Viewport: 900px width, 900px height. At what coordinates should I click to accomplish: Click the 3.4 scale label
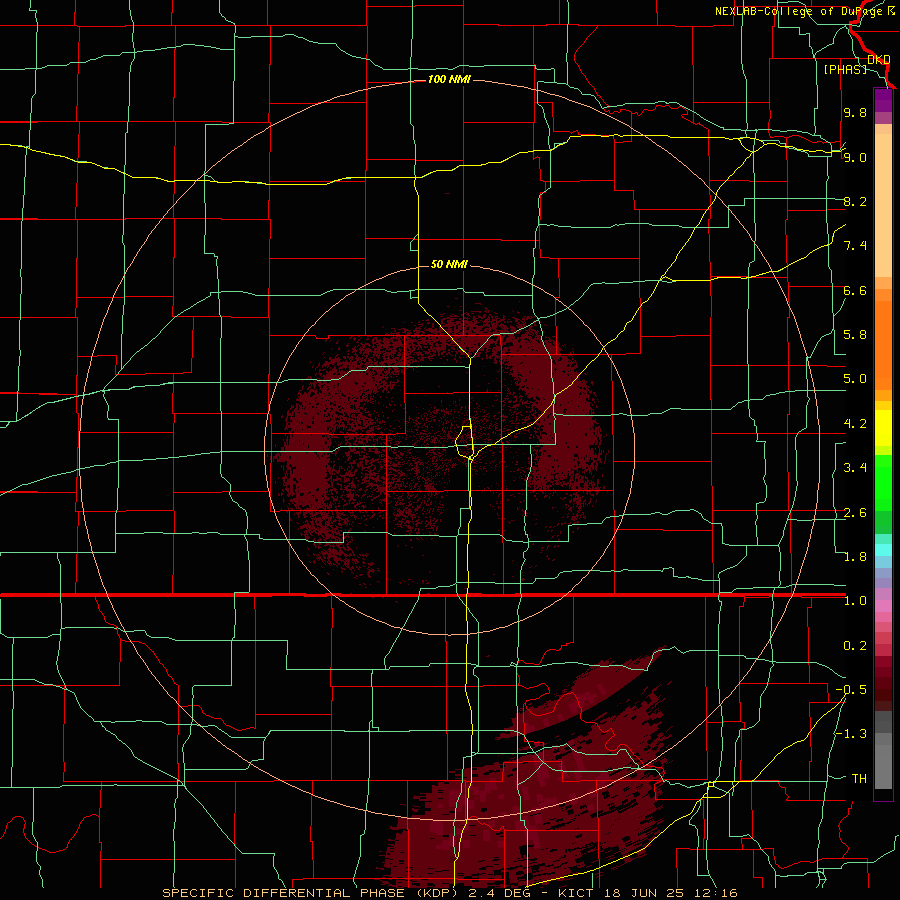pos(855,468)
